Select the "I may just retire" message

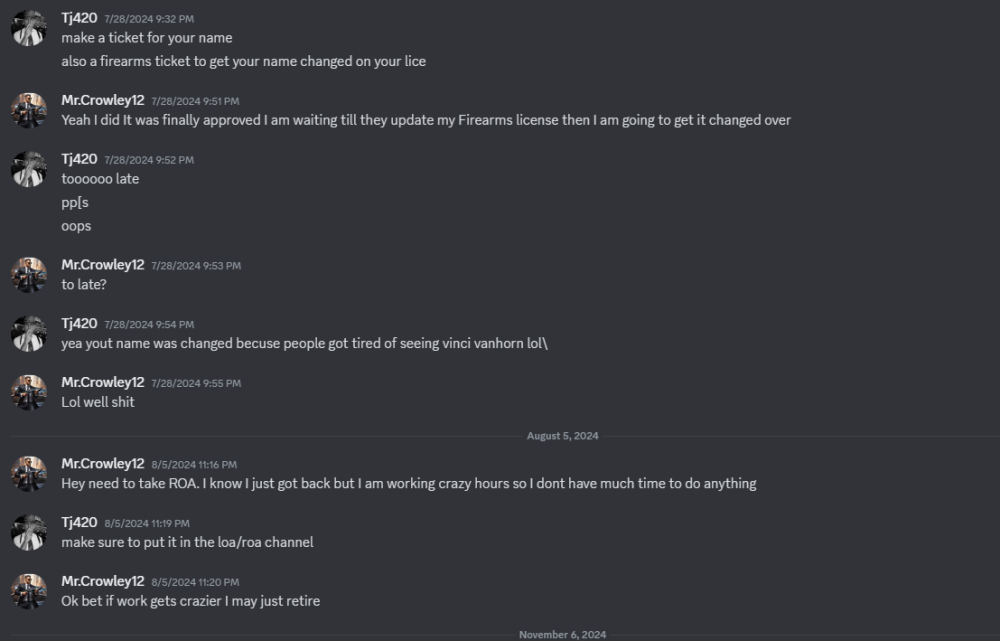click(191, 601)
